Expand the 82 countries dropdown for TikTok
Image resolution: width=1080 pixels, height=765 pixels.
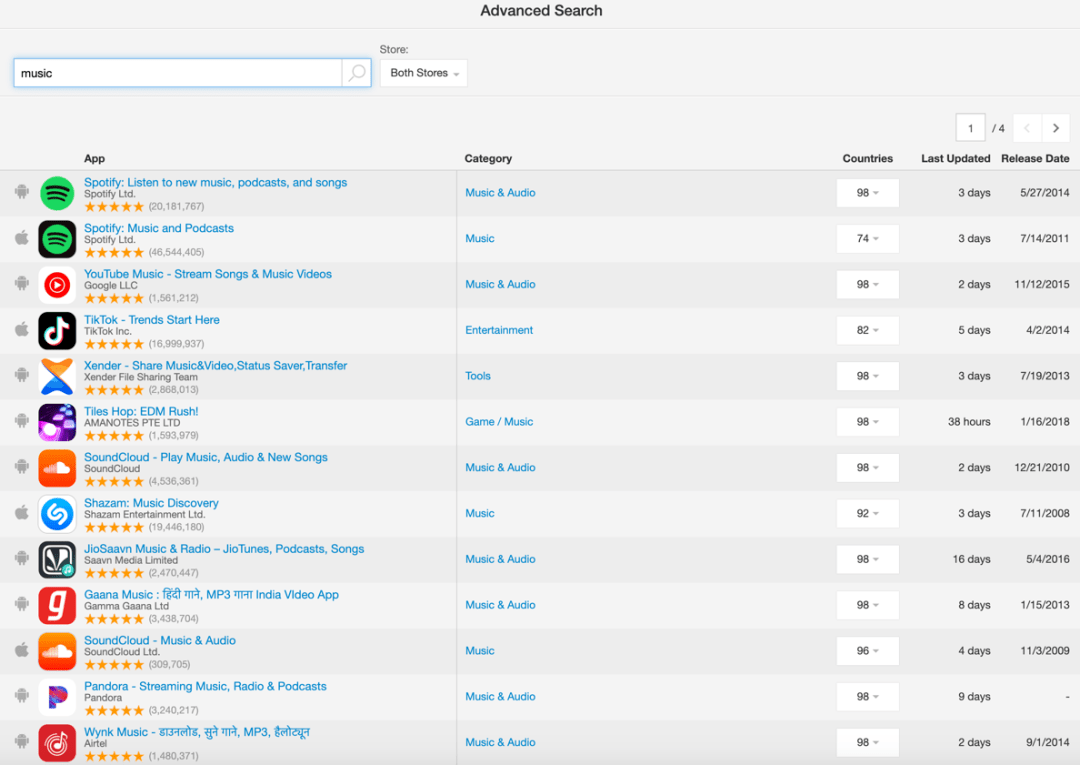[867, 330]
